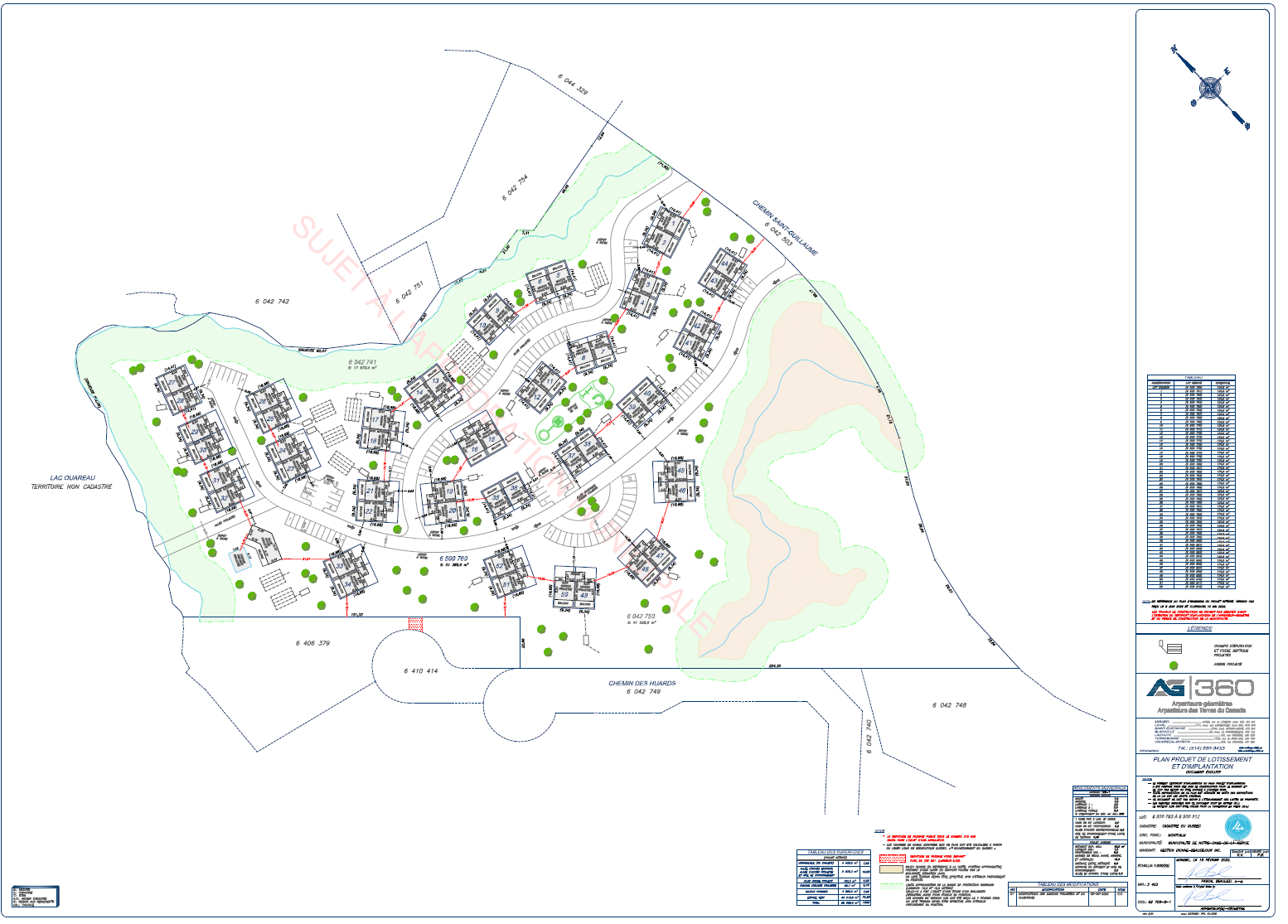Click the north arrow compass rose
This screenshot has height=924, width=1288.
pyautogui.click(x=1210, y=89)
